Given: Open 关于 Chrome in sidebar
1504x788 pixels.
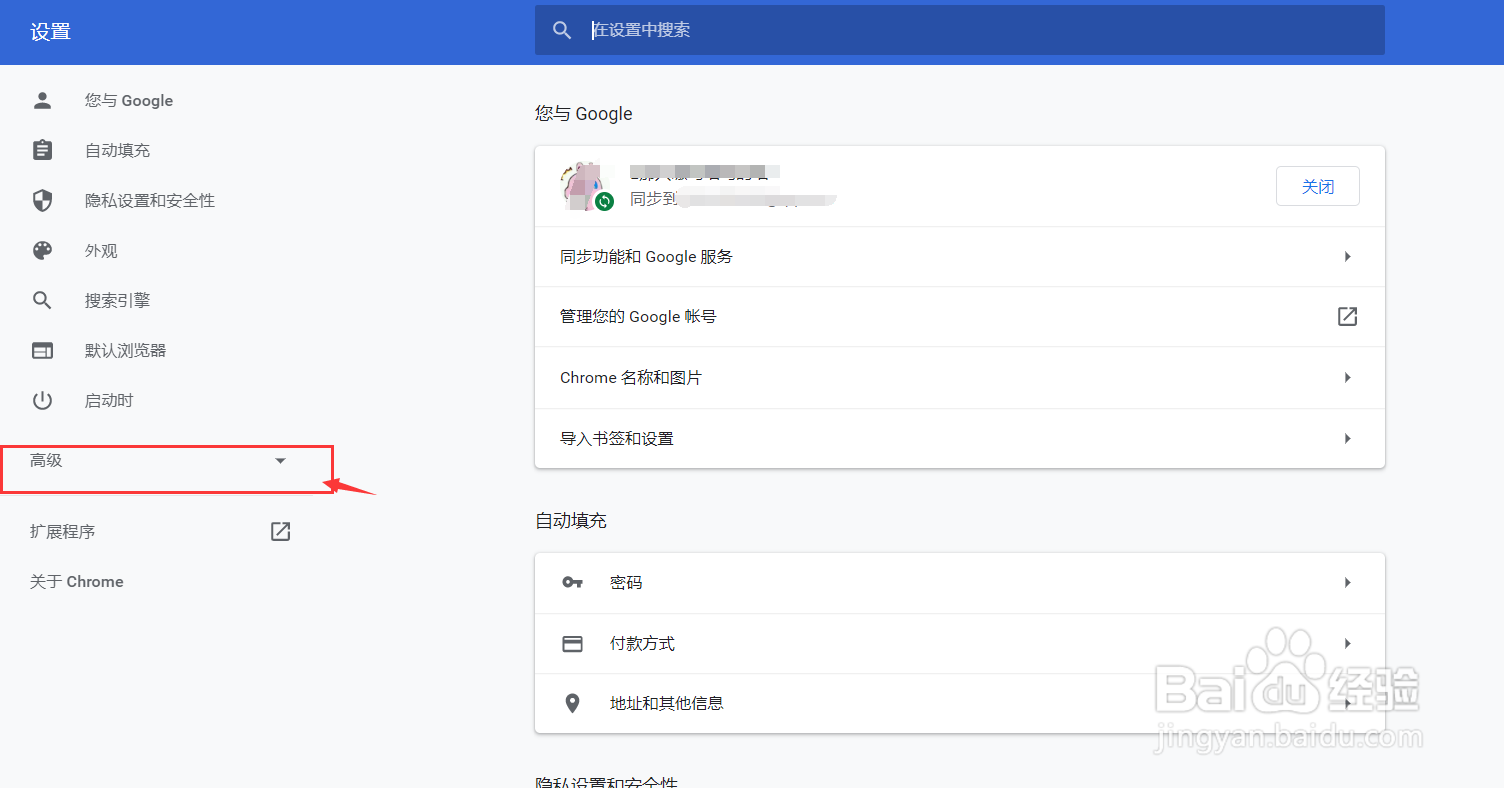Looking at the screenshot, I should tap(77, 581).
